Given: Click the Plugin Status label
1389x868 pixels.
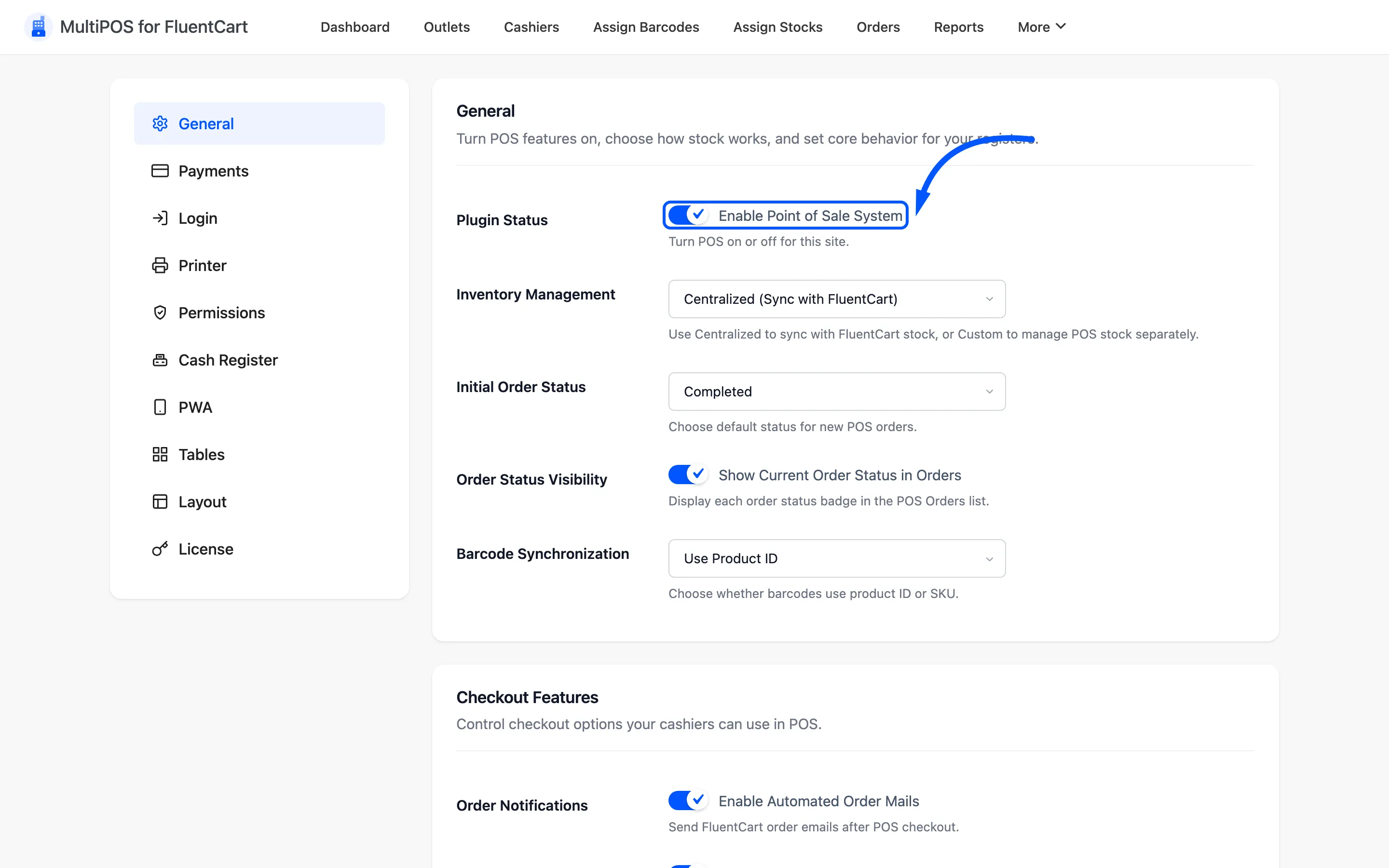Looking at the screenshot, I should 502,220.
